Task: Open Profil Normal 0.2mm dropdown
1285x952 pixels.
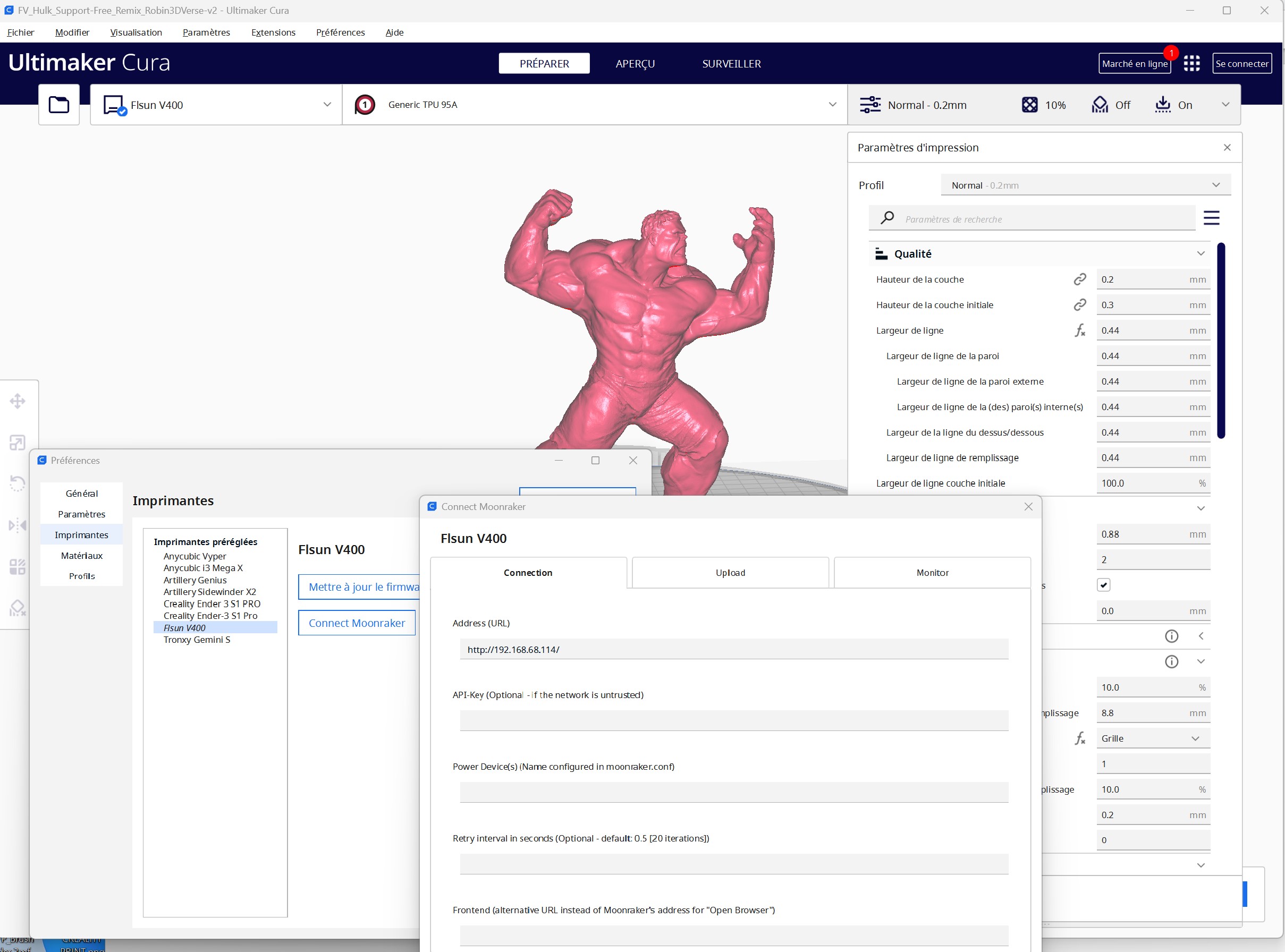Action: tap(1086, 185)
